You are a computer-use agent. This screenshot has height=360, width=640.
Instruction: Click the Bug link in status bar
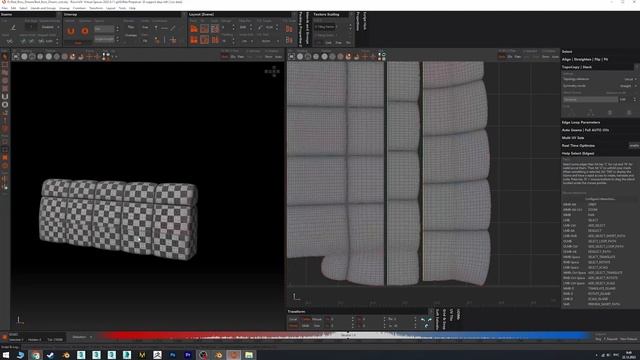click(x=598, y=339)
